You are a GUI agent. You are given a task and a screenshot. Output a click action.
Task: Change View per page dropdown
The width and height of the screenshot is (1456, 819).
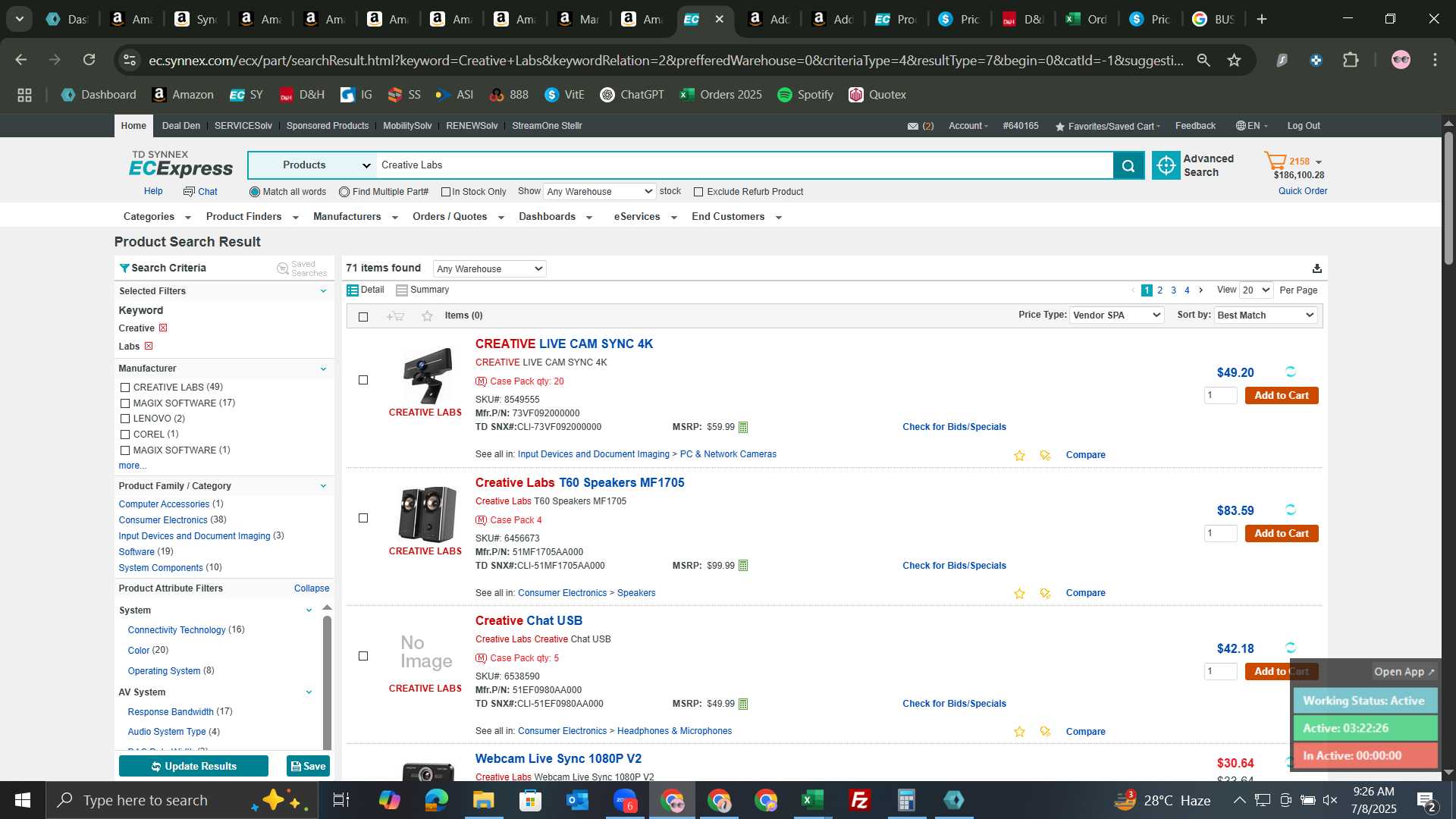coord(1256,290)
